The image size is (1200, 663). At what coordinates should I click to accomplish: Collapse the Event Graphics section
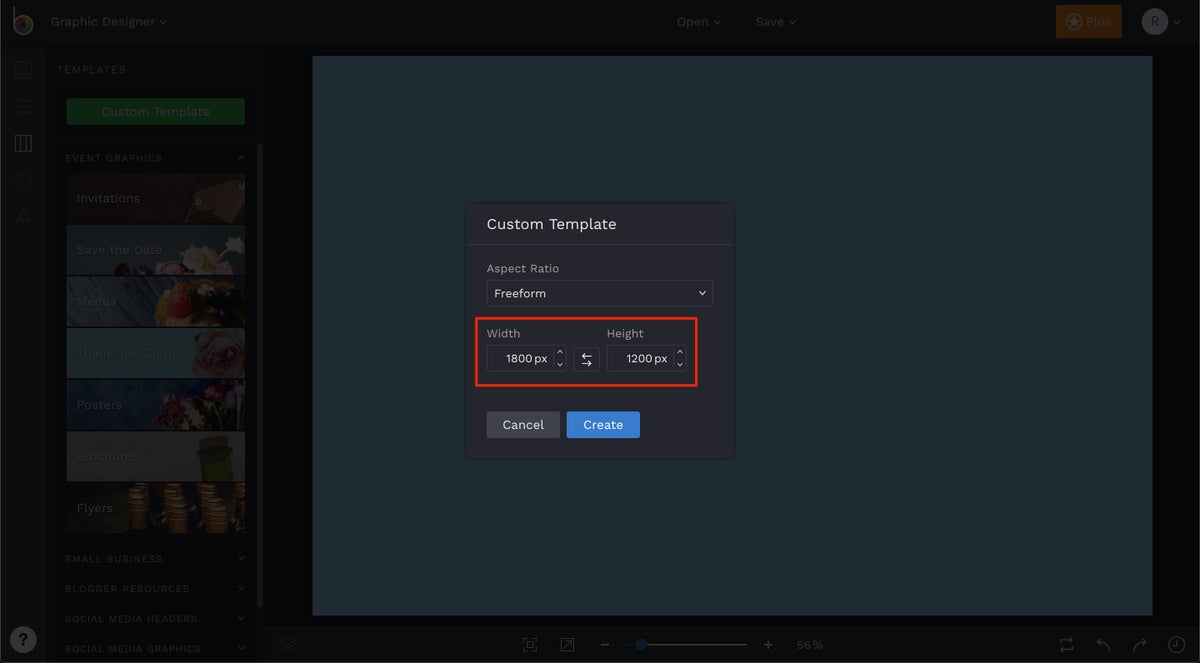[x=241, y=158]
